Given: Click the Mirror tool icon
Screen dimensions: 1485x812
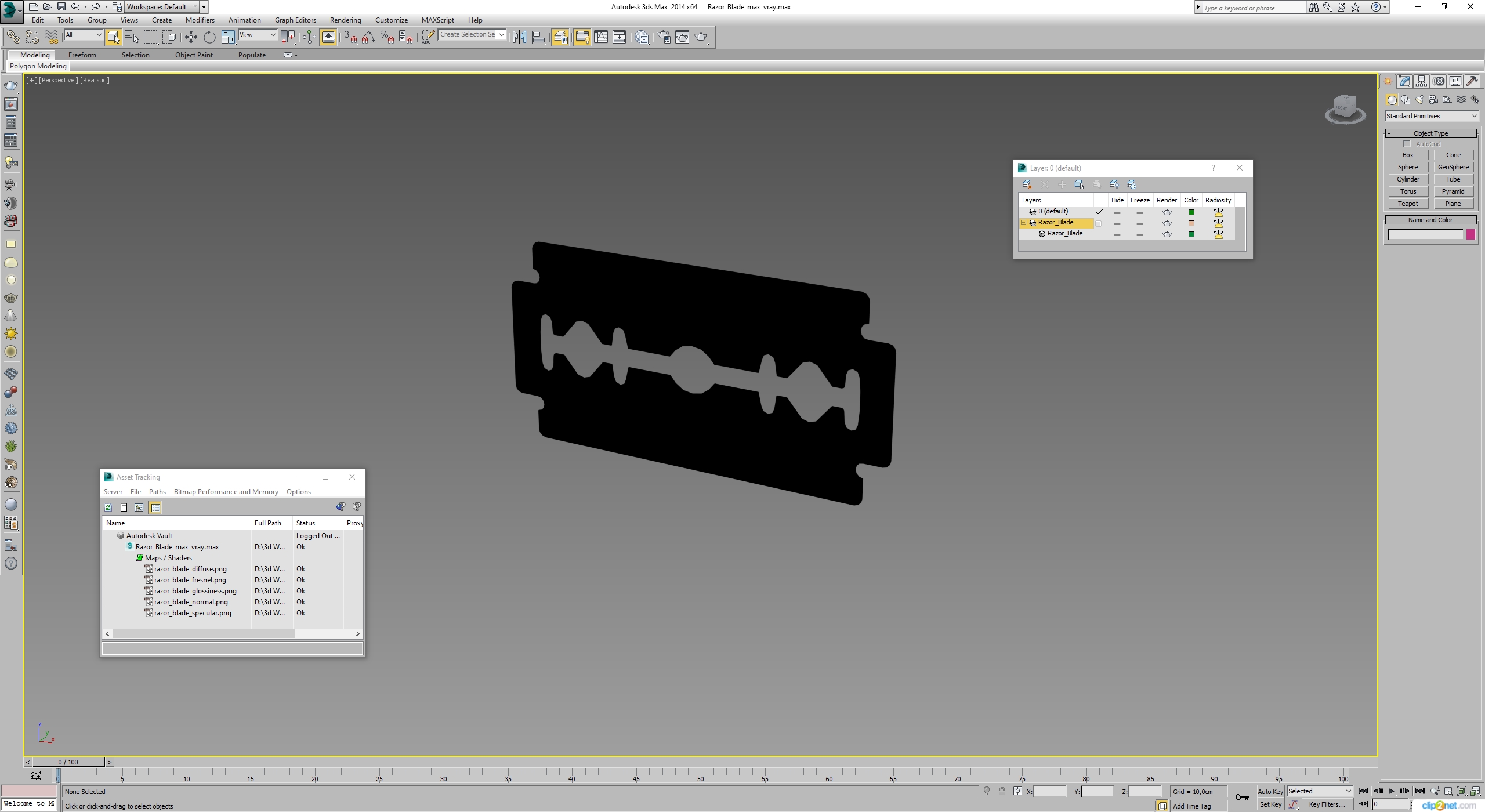Looking at the screenshot, I should [x=520, y=37].
